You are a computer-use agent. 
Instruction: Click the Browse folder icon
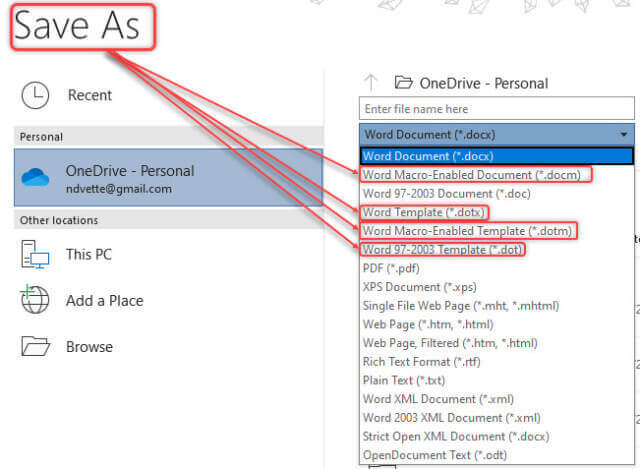point(35,346)
